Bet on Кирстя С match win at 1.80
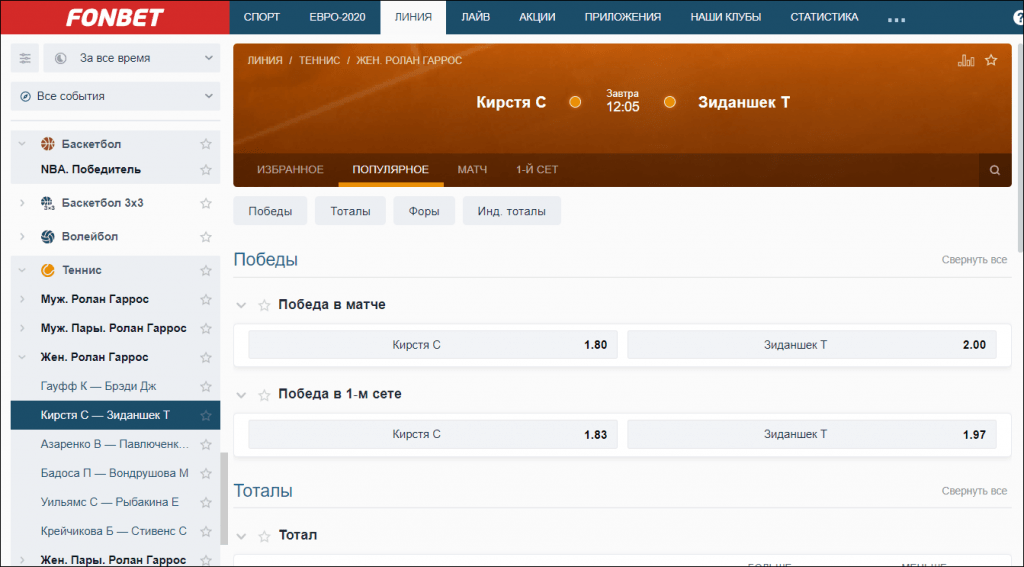This screenshot has height=567, width=1024. pos(432,345)
